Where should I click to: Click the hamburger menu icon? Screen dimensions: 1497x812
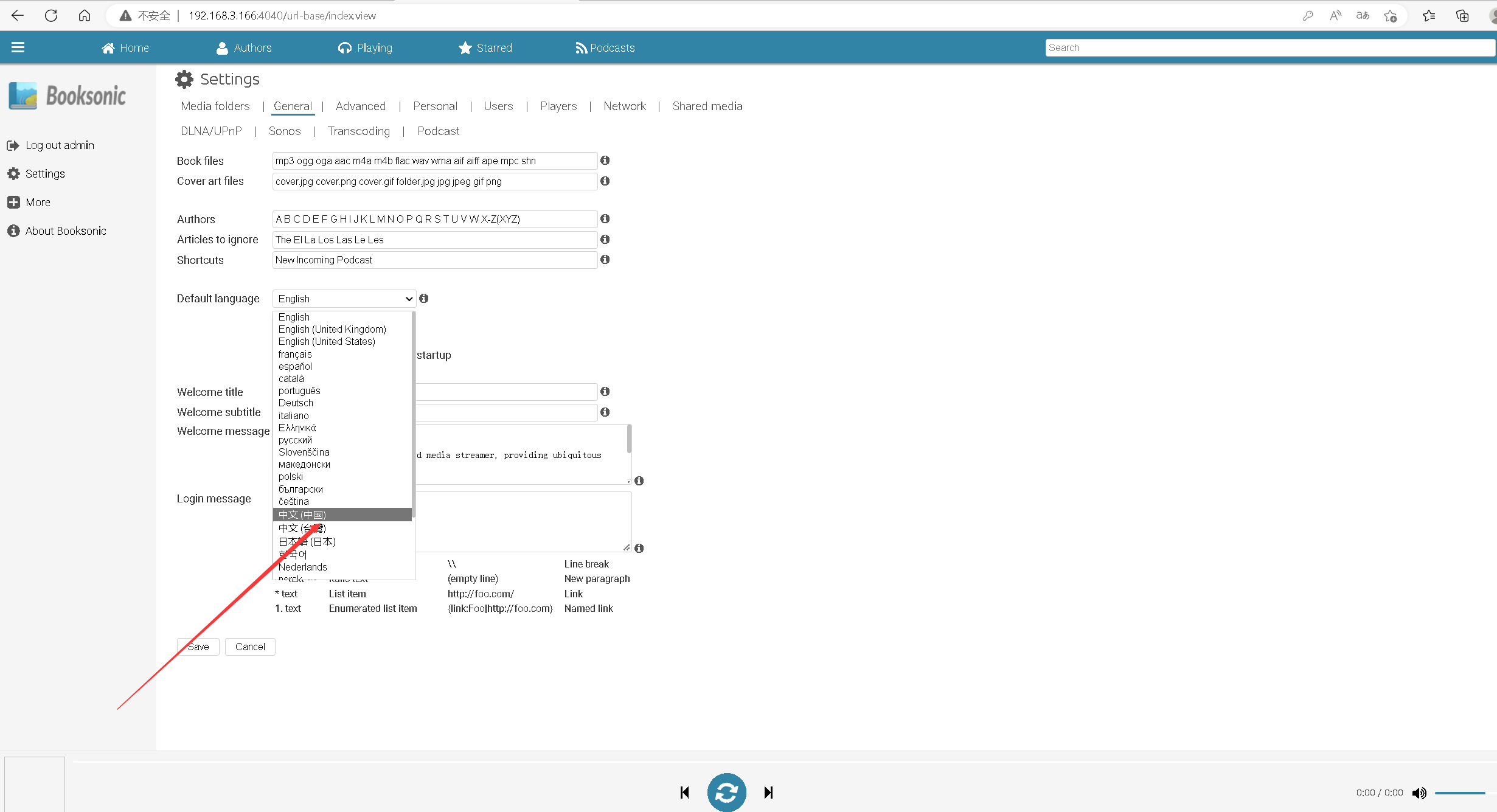(x=18, y=47)
